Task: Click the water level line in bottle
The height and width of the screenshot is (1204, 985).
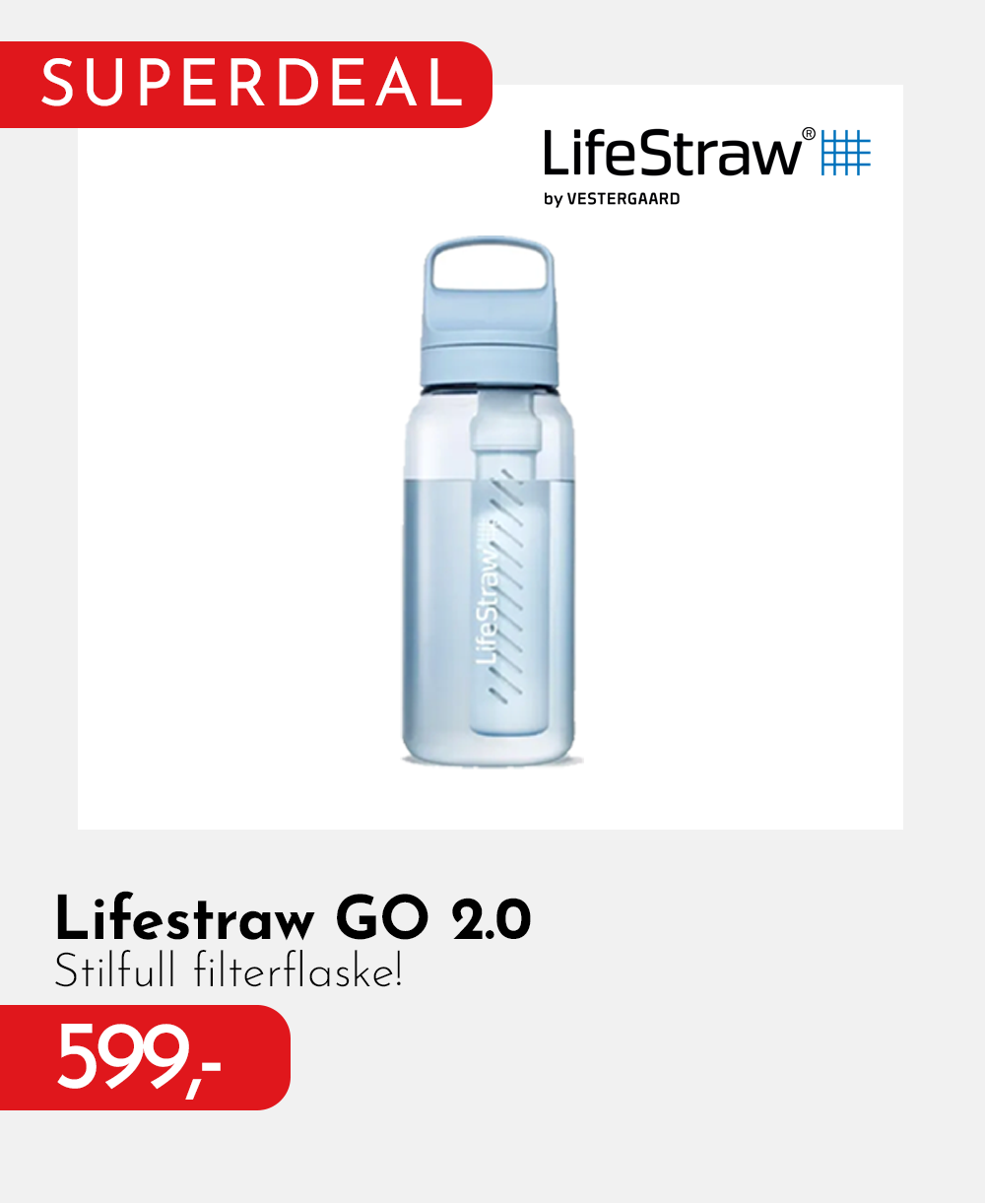Action: pyautogui.click(x=490, y=480)
